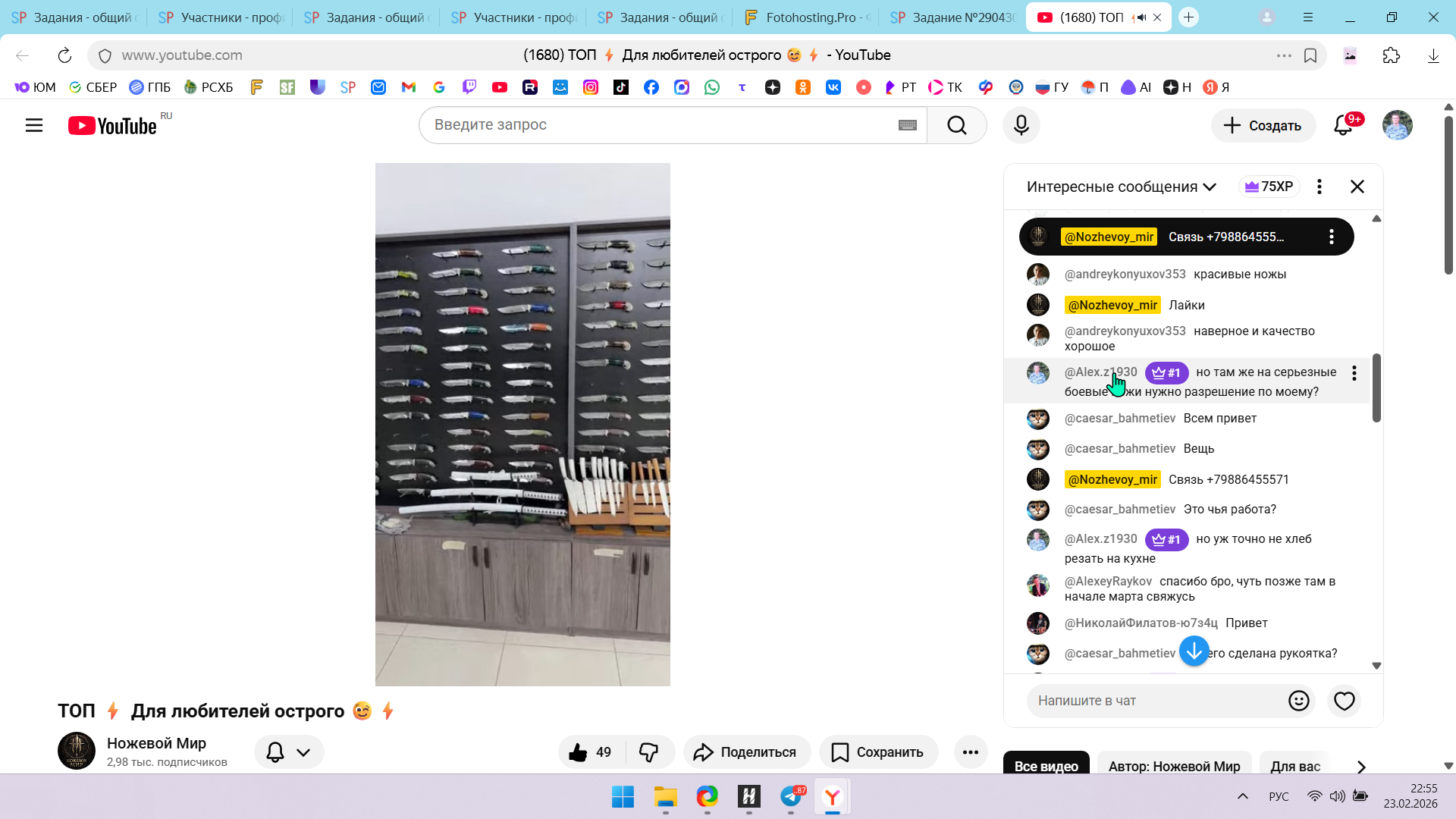Open the live chat three-dot options

tap(1319, 187)
